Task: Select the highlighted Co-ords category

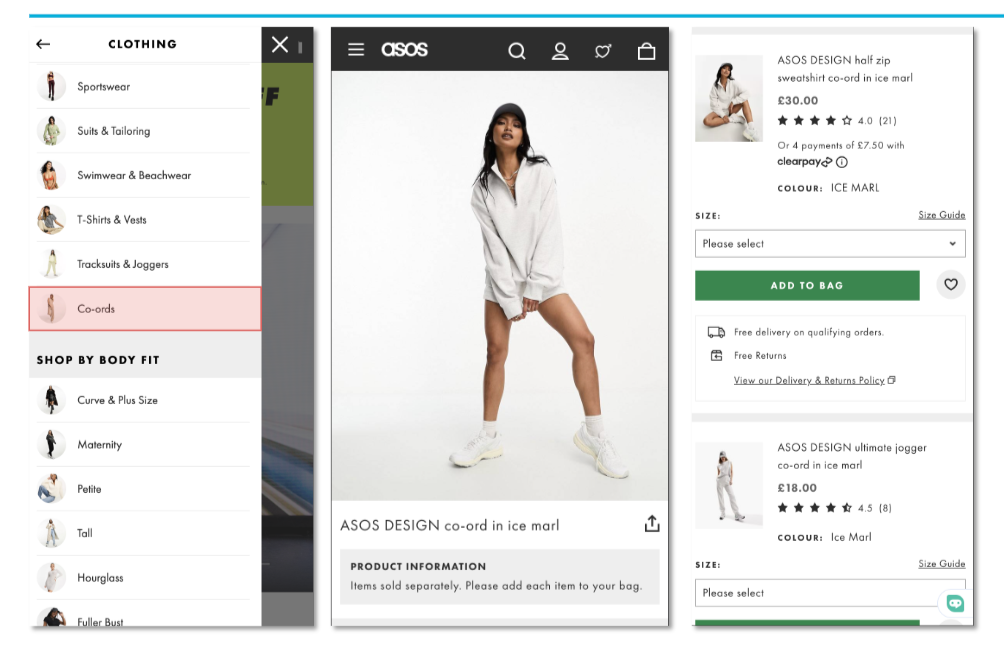Action: click(x=145, y=309)
